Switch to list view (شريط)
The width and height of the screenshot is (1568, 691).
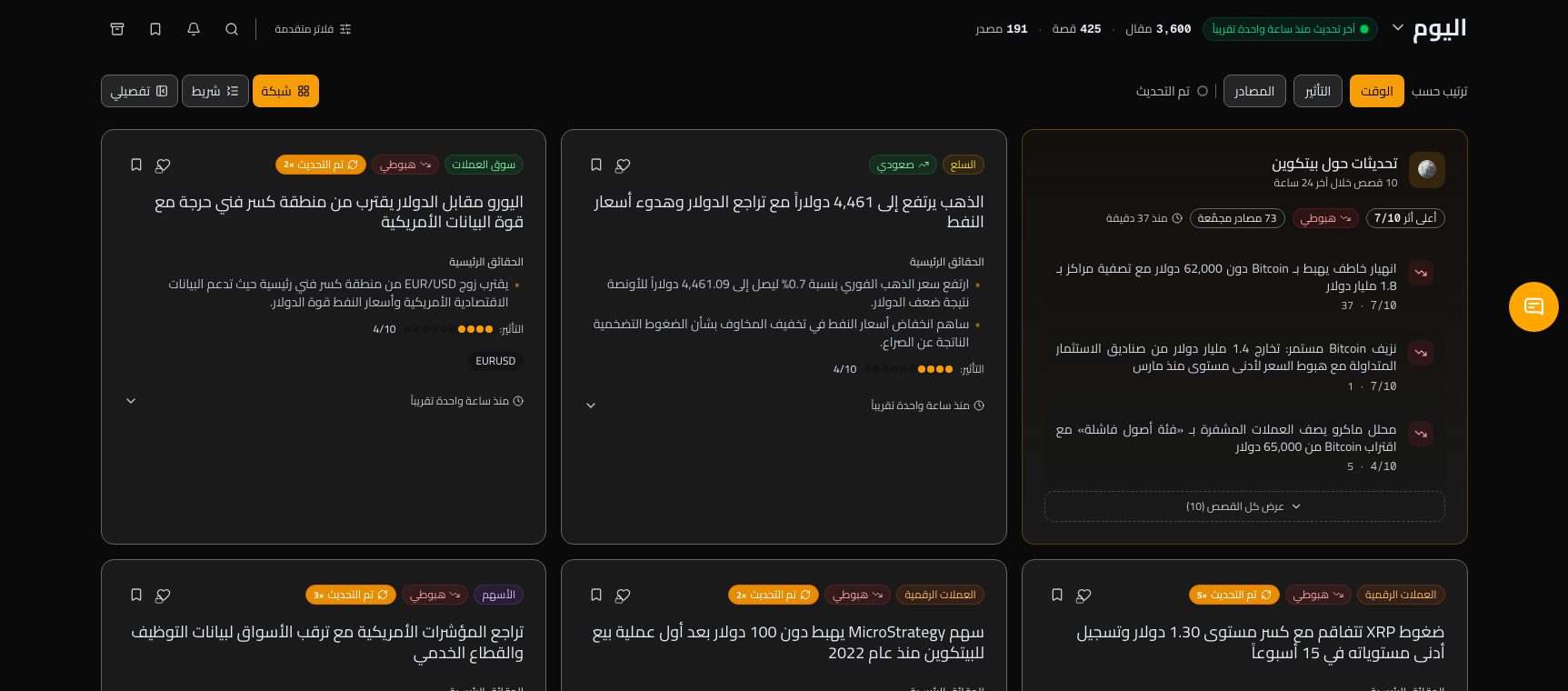pos(215,91)
